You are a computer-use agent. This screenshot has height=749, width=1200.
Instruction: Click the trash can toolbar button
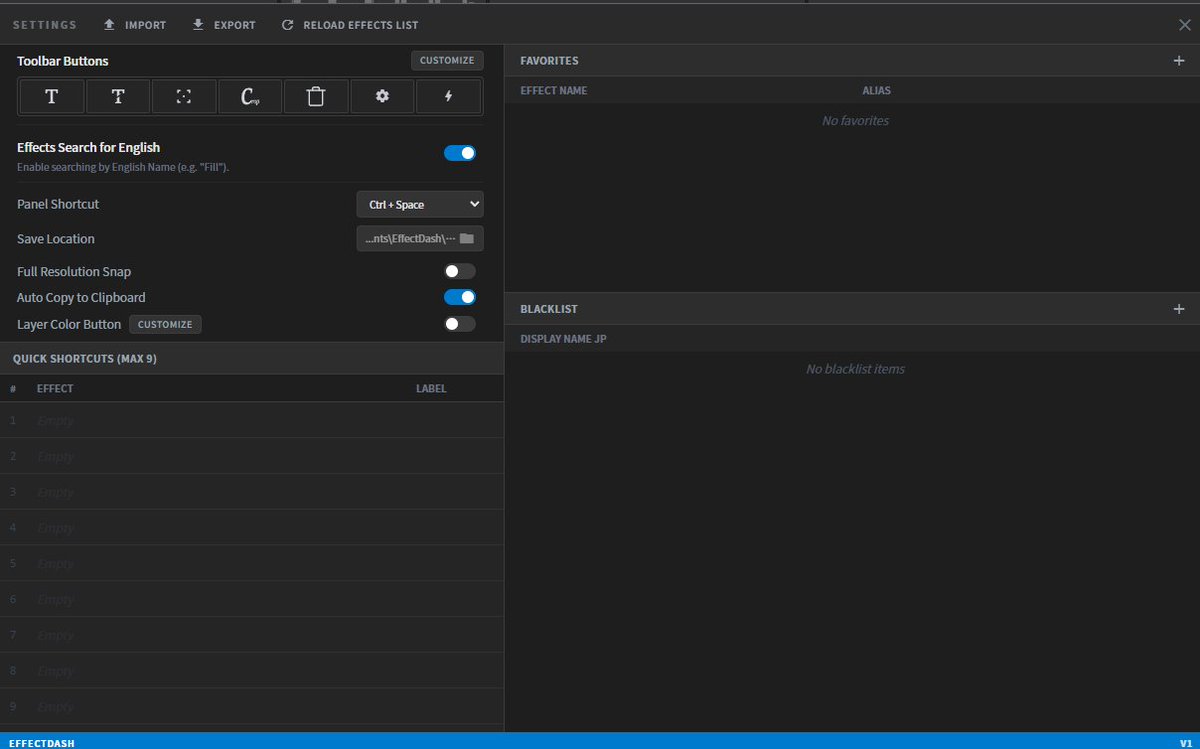316,97
